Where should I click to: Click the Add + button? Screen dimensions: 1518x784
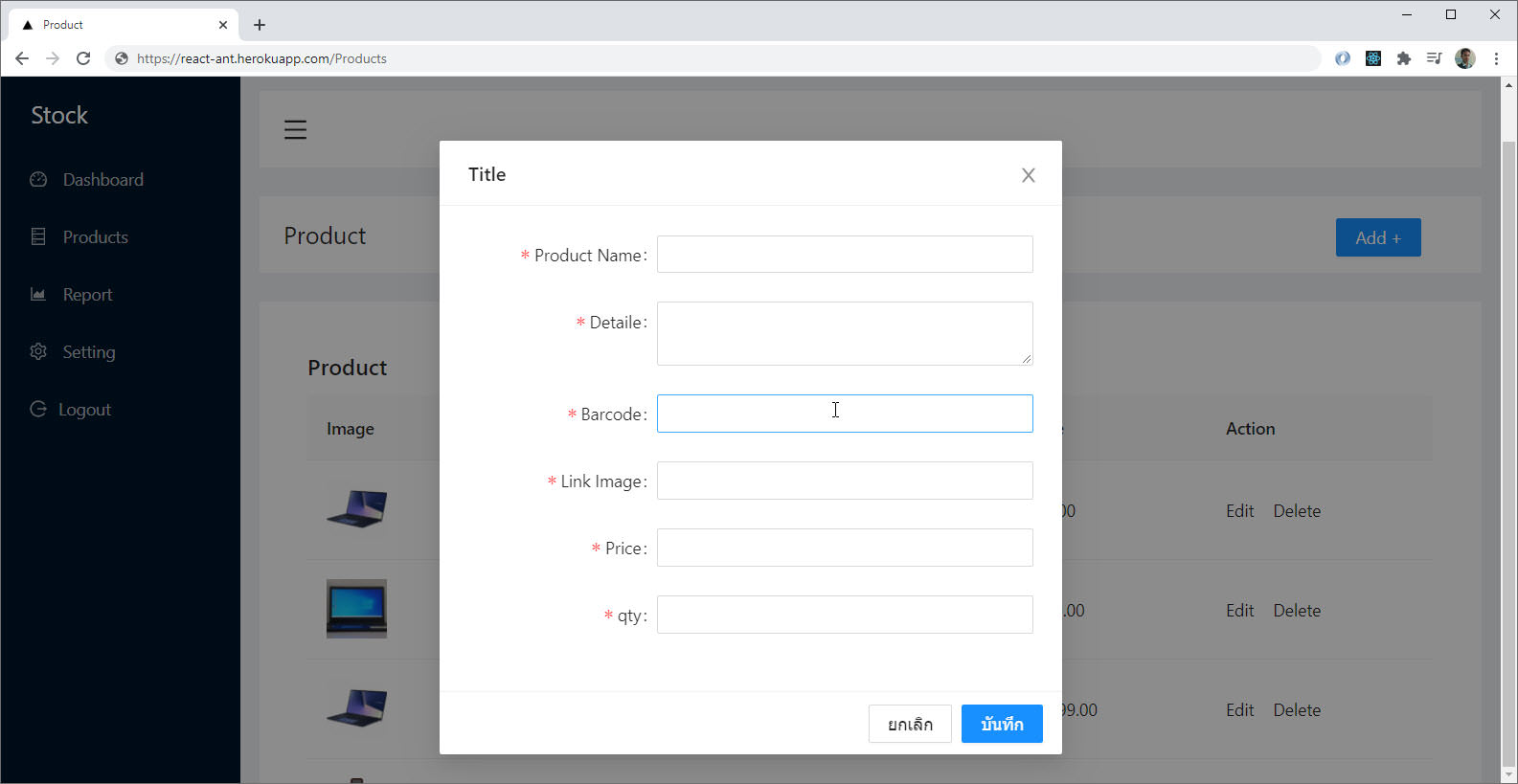click(1378, 237)
